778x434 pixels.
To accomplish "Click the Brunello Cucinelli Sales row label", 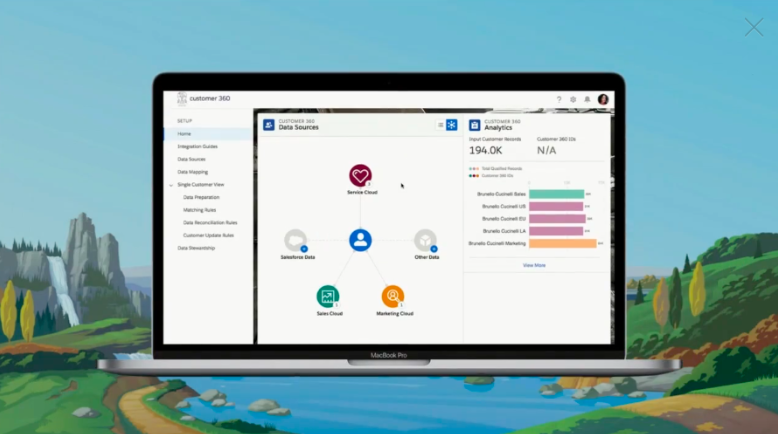I will (x=501, y=194).
